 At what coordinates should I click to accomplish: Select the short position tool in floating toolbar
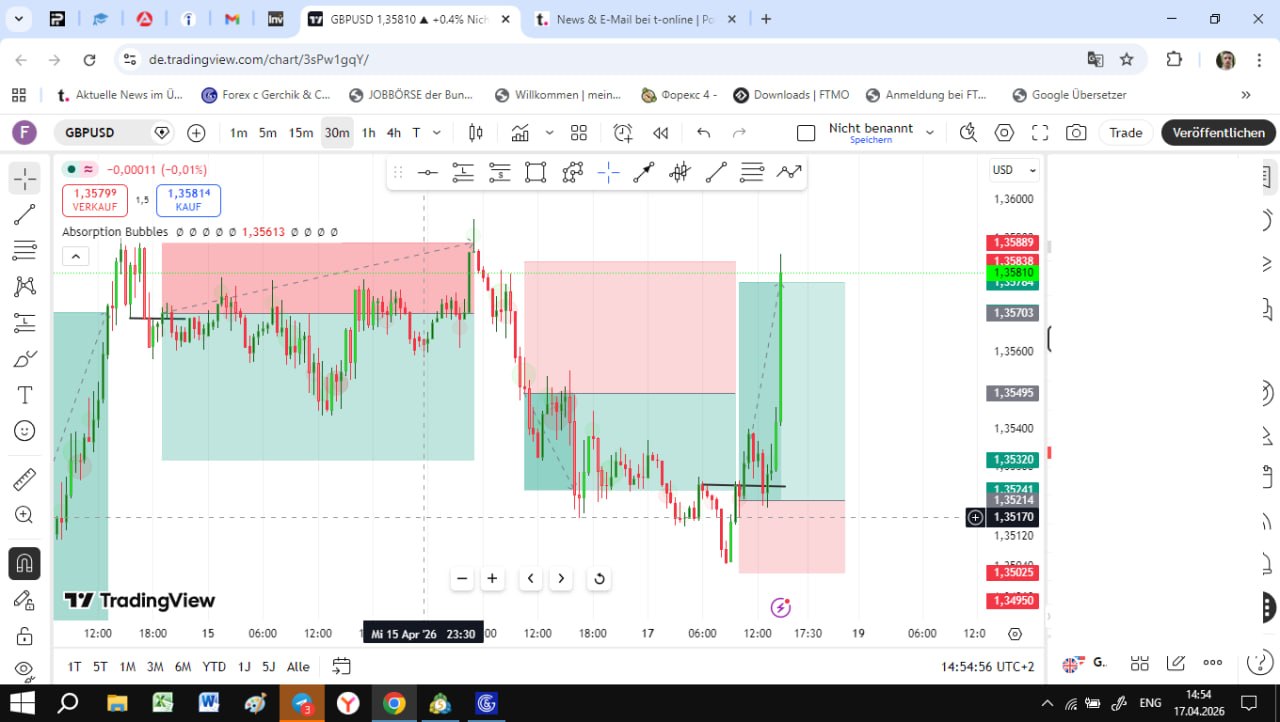click(x=499, y=173)
